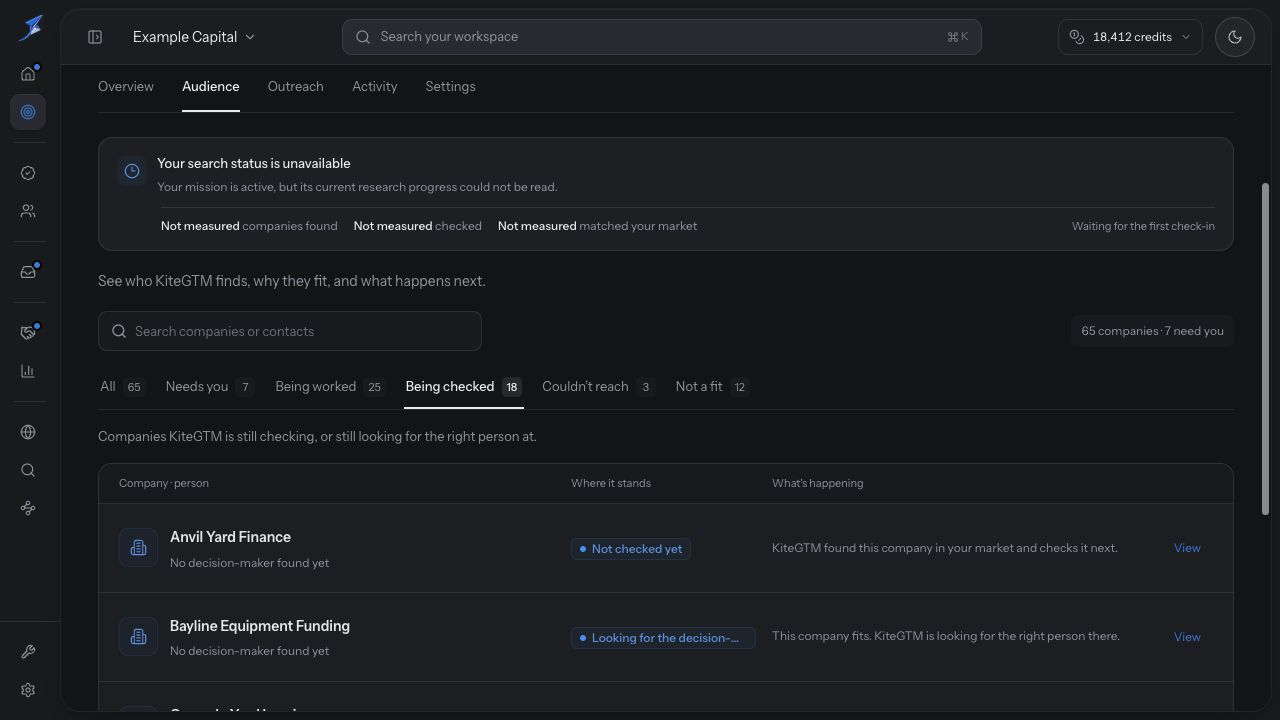
Task: Filter by Not a fit tab
Action: click(x=712, y=387)
